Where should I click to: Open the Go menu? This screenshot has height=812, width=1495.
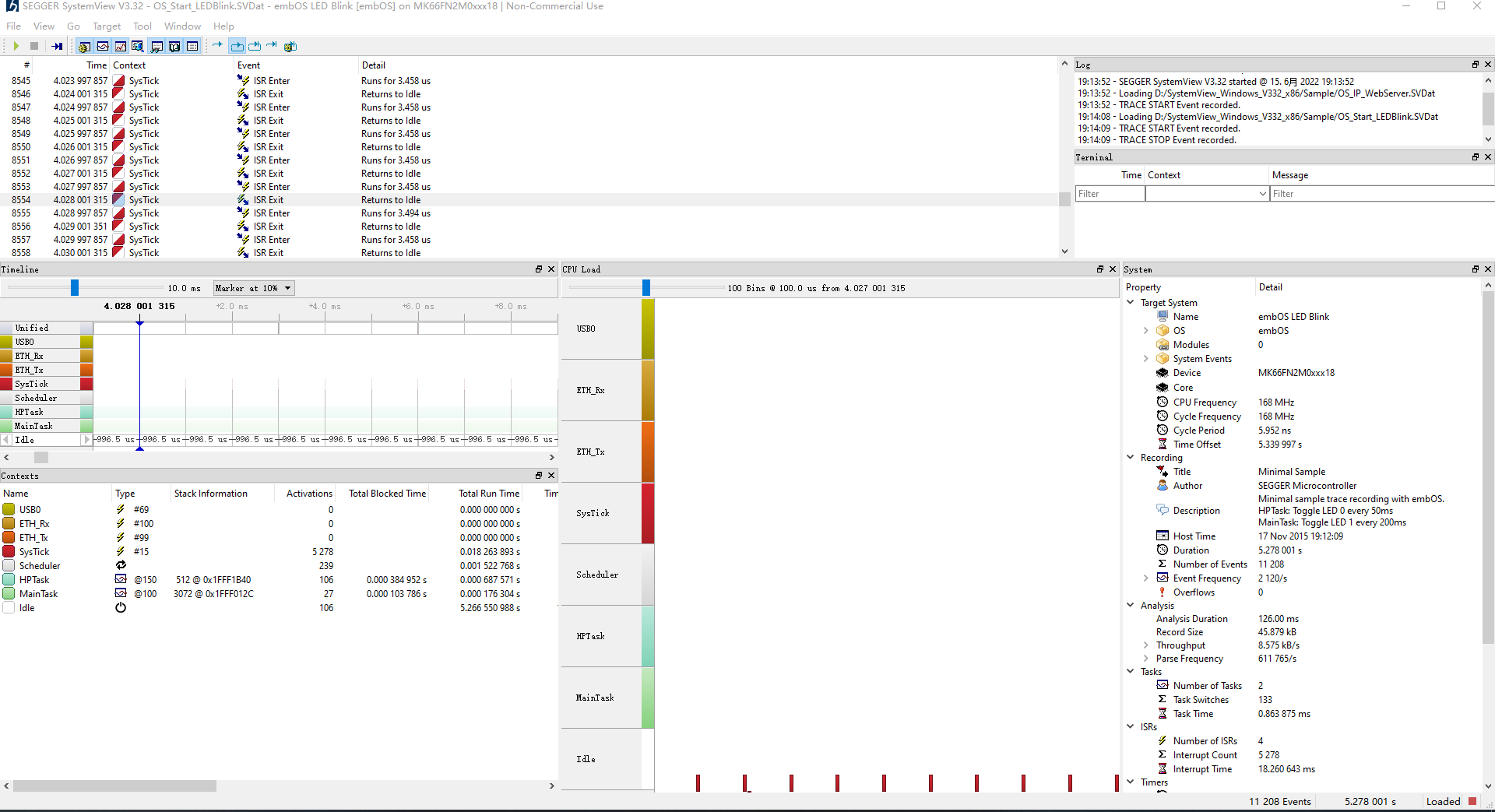click(x=73, y=26)
